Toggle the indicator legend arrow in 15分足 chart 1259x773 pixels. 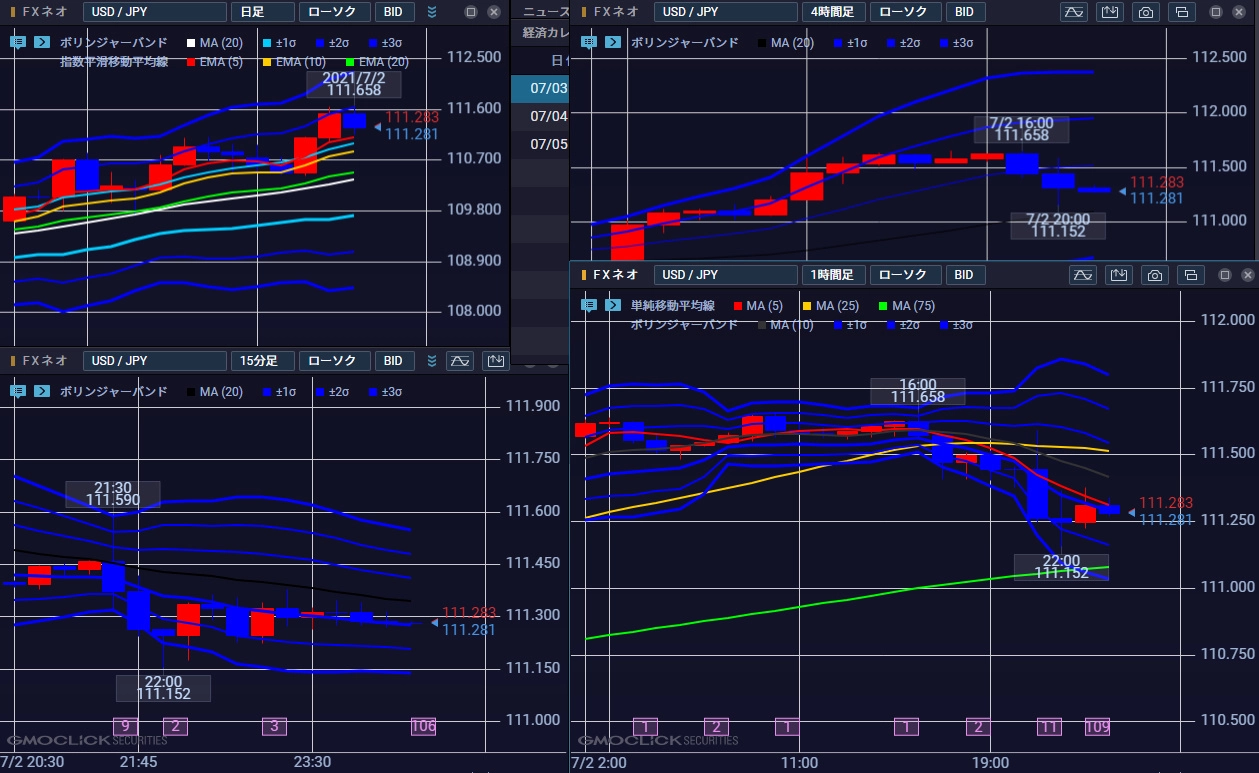pos(41,391)
